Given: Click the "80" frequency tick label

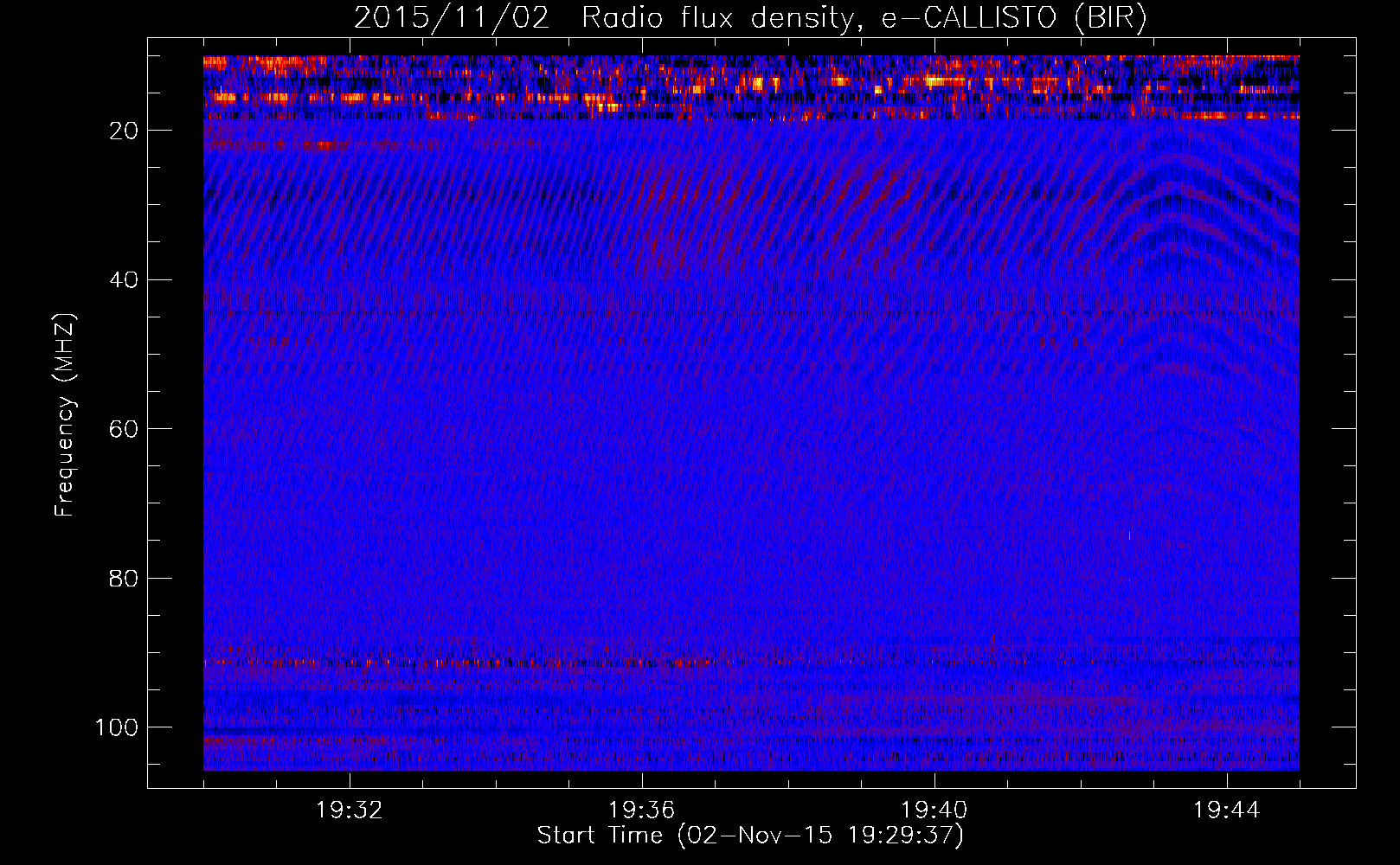Looking at the screenshot, I should tap(124, 578).
